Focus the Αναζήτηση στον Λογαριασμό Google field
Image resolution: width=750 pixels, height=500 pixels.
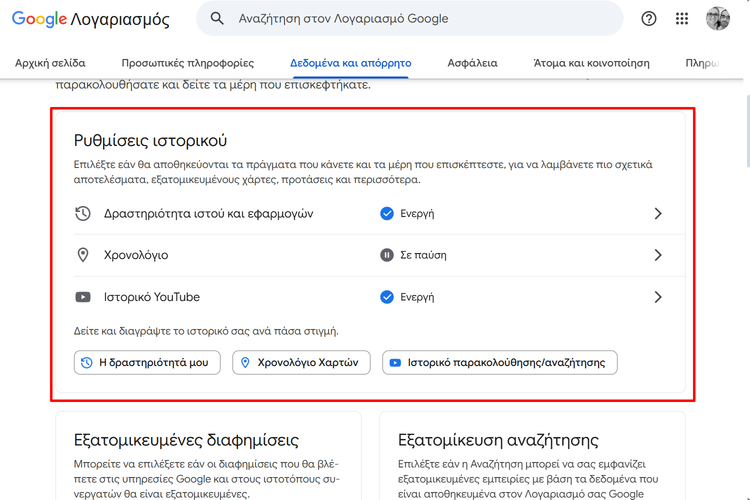pyautogui.click(x=410, y=19)
